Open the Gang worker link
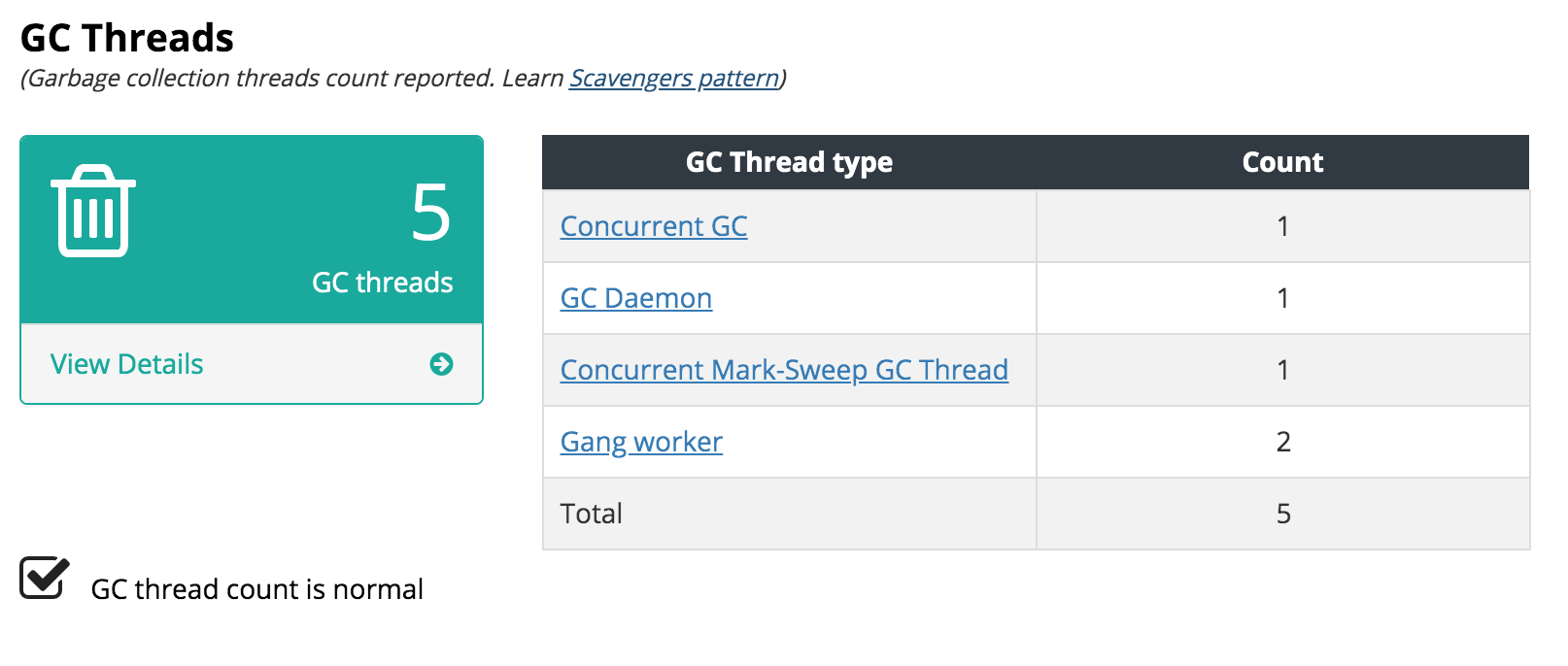The image size is (1568, 666). pos(641,442)
